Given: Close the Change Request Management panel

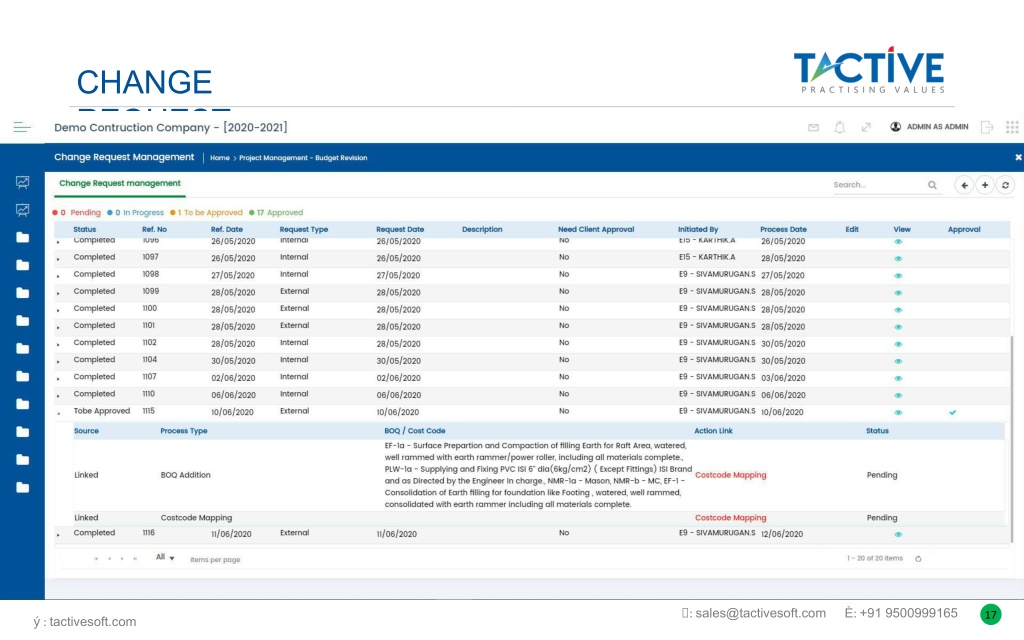Looking at the screenshot, I should pos(1018,157).
